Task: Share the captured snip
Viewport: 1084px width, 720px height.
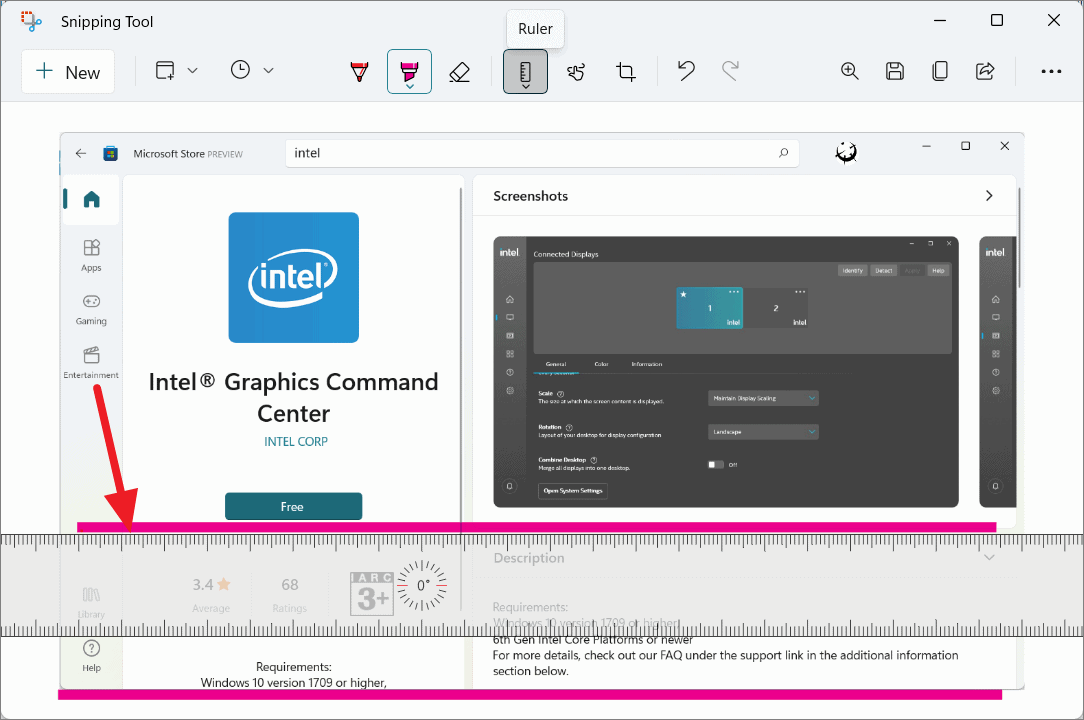Action: (984, 70)
